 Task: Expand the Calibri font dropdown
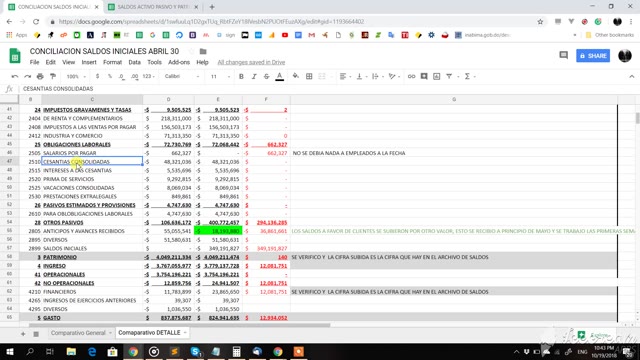coord(182,76)
